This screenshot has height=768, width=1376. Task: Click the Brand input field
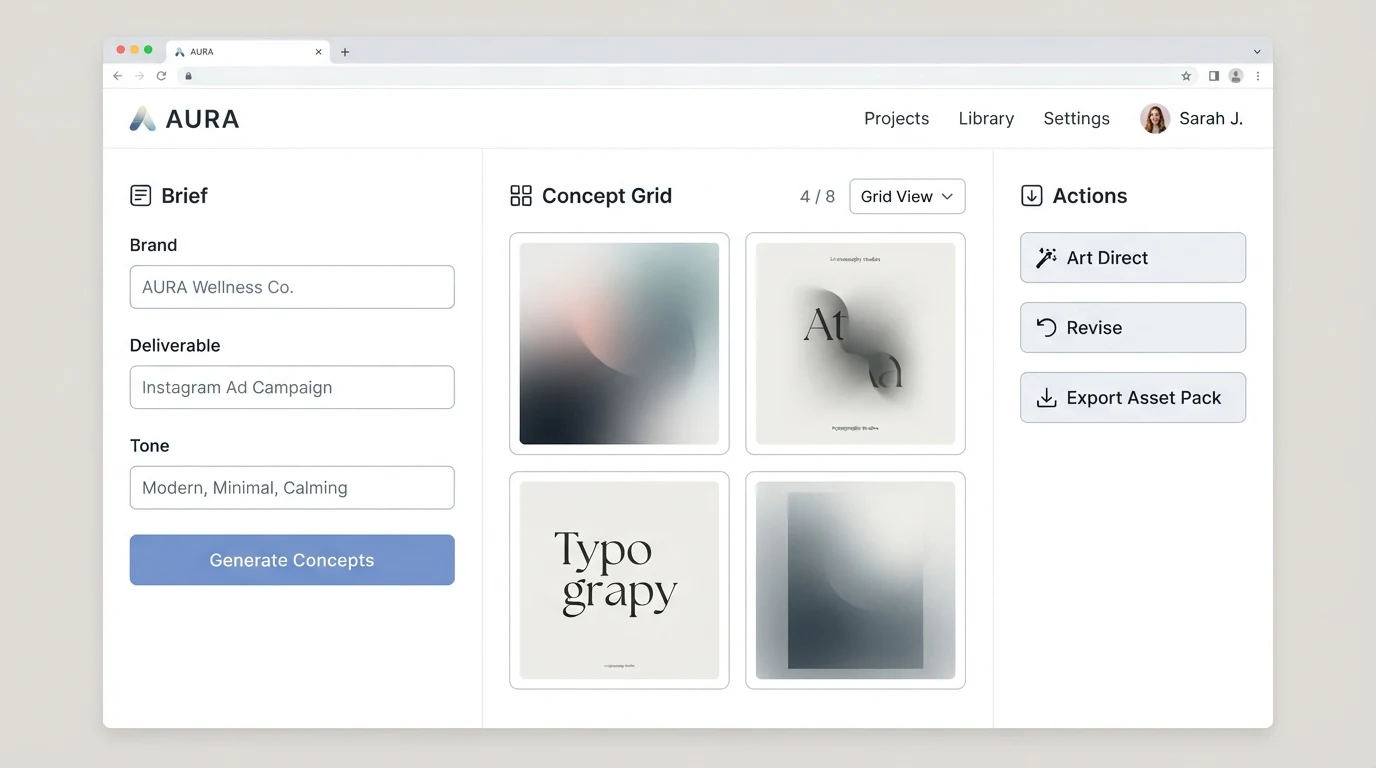click(292, 287)
